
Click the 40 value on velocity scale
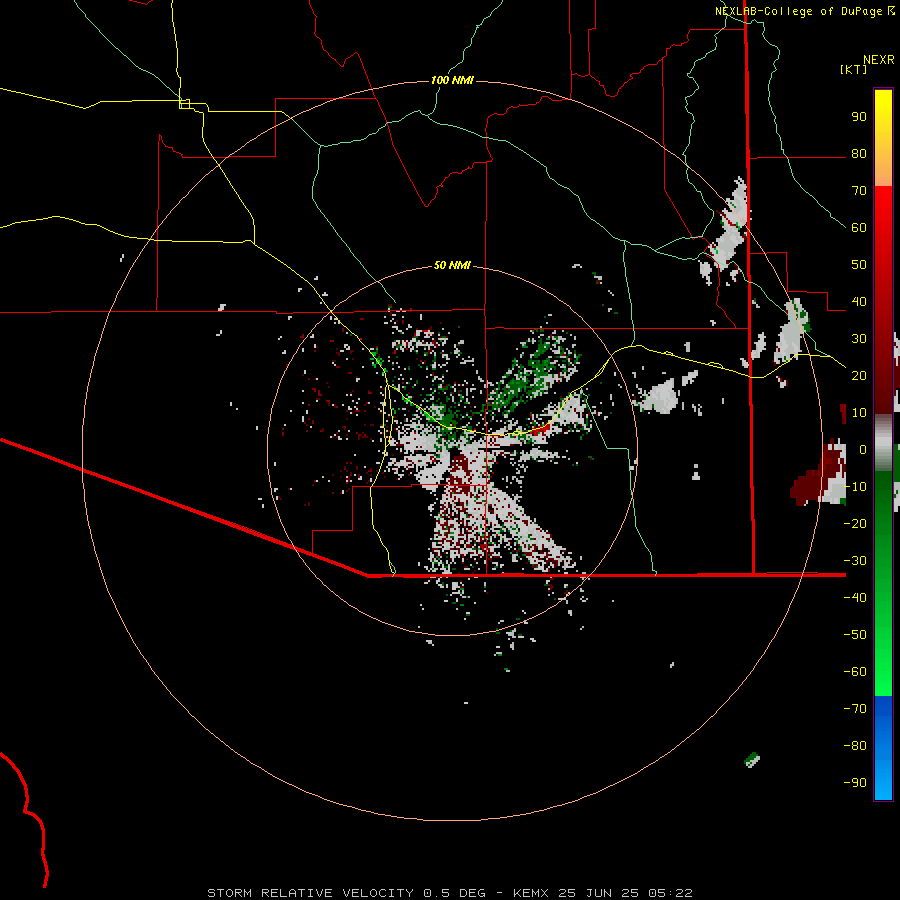tap(859, 302)
